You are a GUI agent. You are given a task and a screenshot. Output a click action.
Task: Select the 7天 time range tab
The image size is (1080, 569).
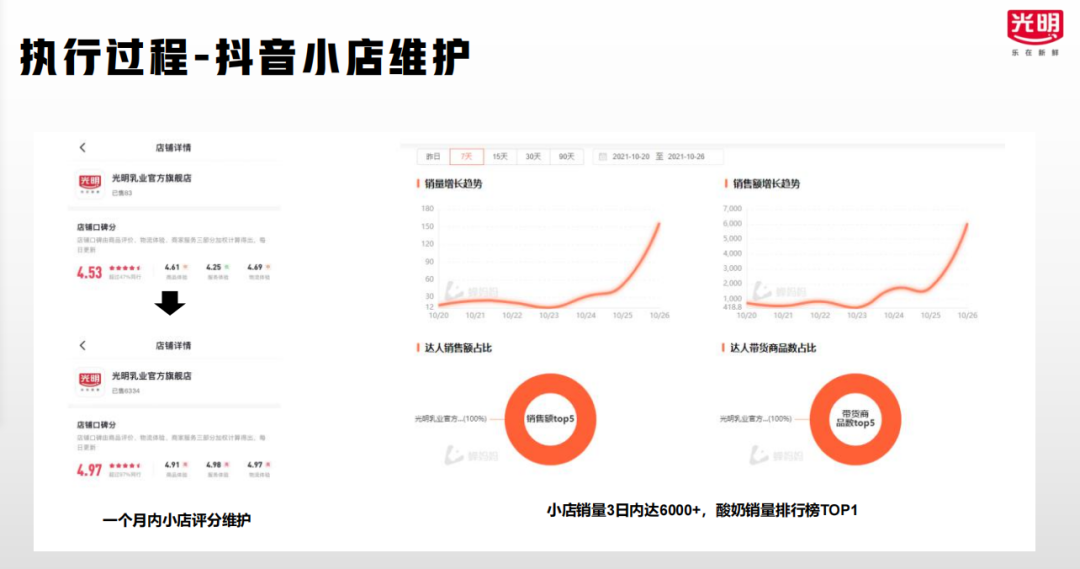466,157
